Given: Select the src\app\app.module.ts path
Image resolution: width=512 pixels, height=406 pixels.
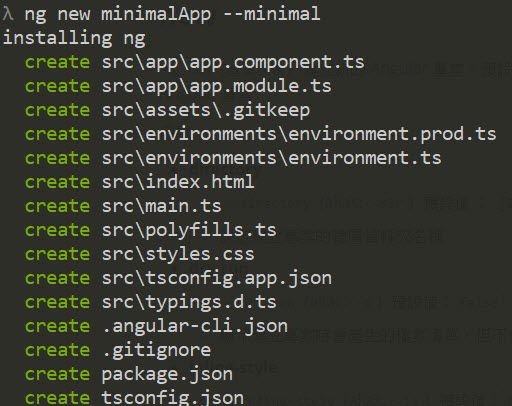Looking at the screenshot, I should click(217, 86).
